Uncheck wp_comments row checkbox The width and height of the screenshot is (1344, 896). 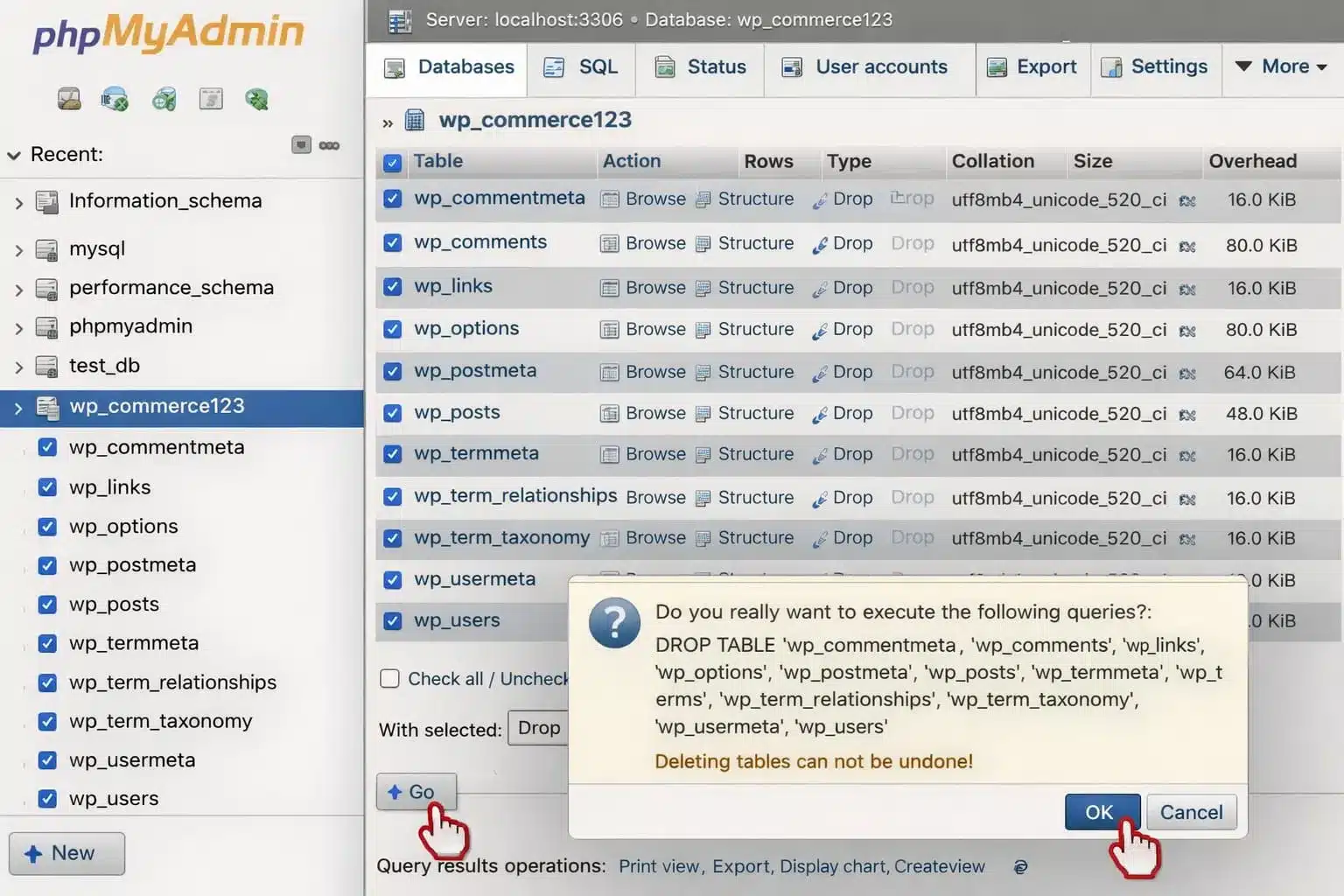click(393, 243)
